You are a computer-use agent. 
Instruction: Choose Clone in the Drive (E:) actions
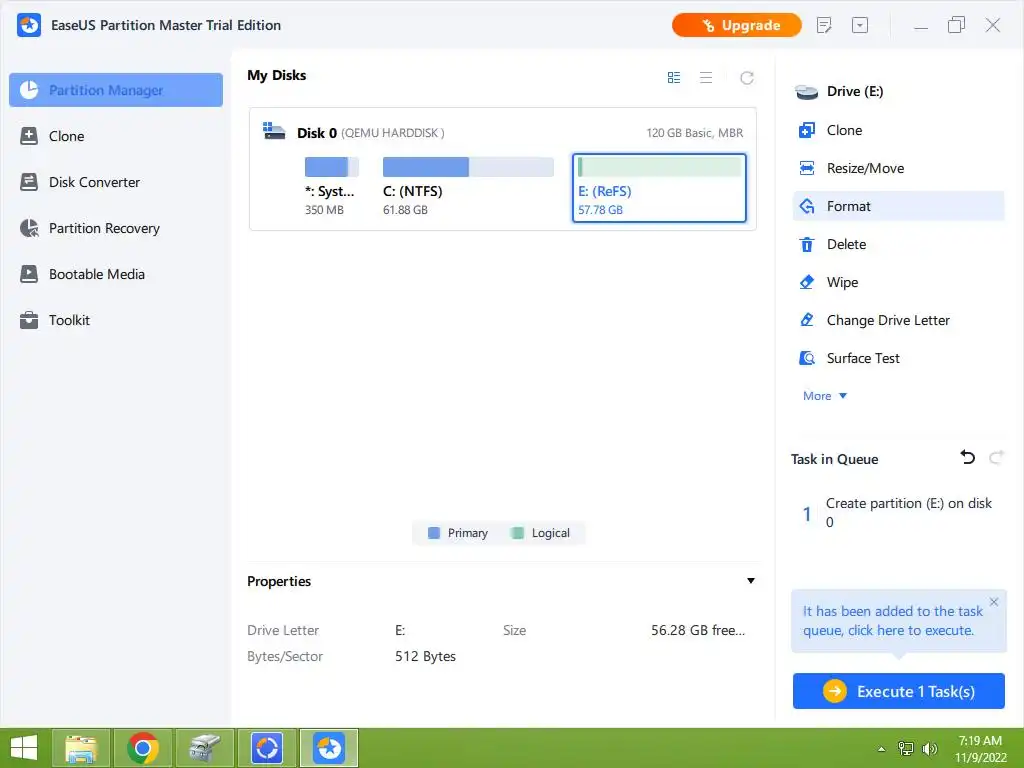click(898, 130)
